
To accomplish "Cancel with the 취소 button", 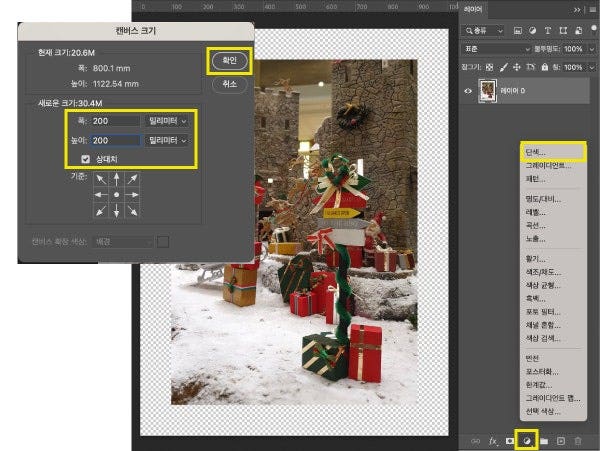I will coord(230,84).
